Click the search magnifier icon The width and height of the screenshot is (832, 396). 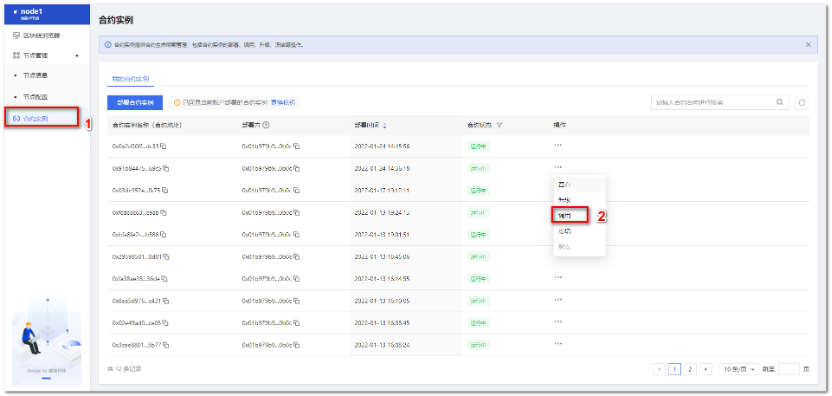pos(779,102)
